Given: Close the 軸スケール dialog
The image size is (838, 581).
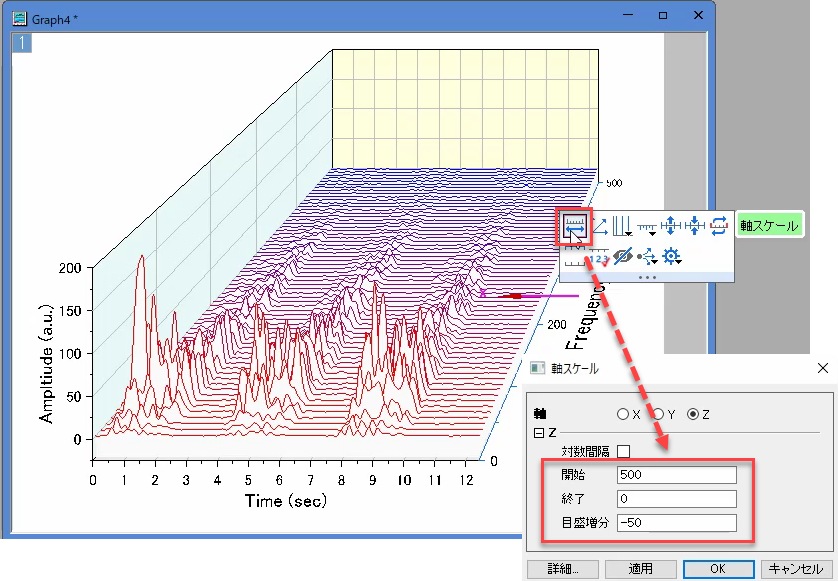Looking at the screenshot, I should coord(823,368).
